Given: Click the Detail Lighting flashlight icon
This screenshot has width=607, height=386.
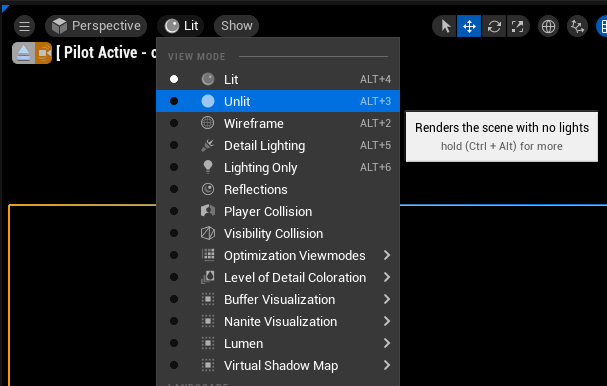Looking at the screenshot, I should (208, 145).
